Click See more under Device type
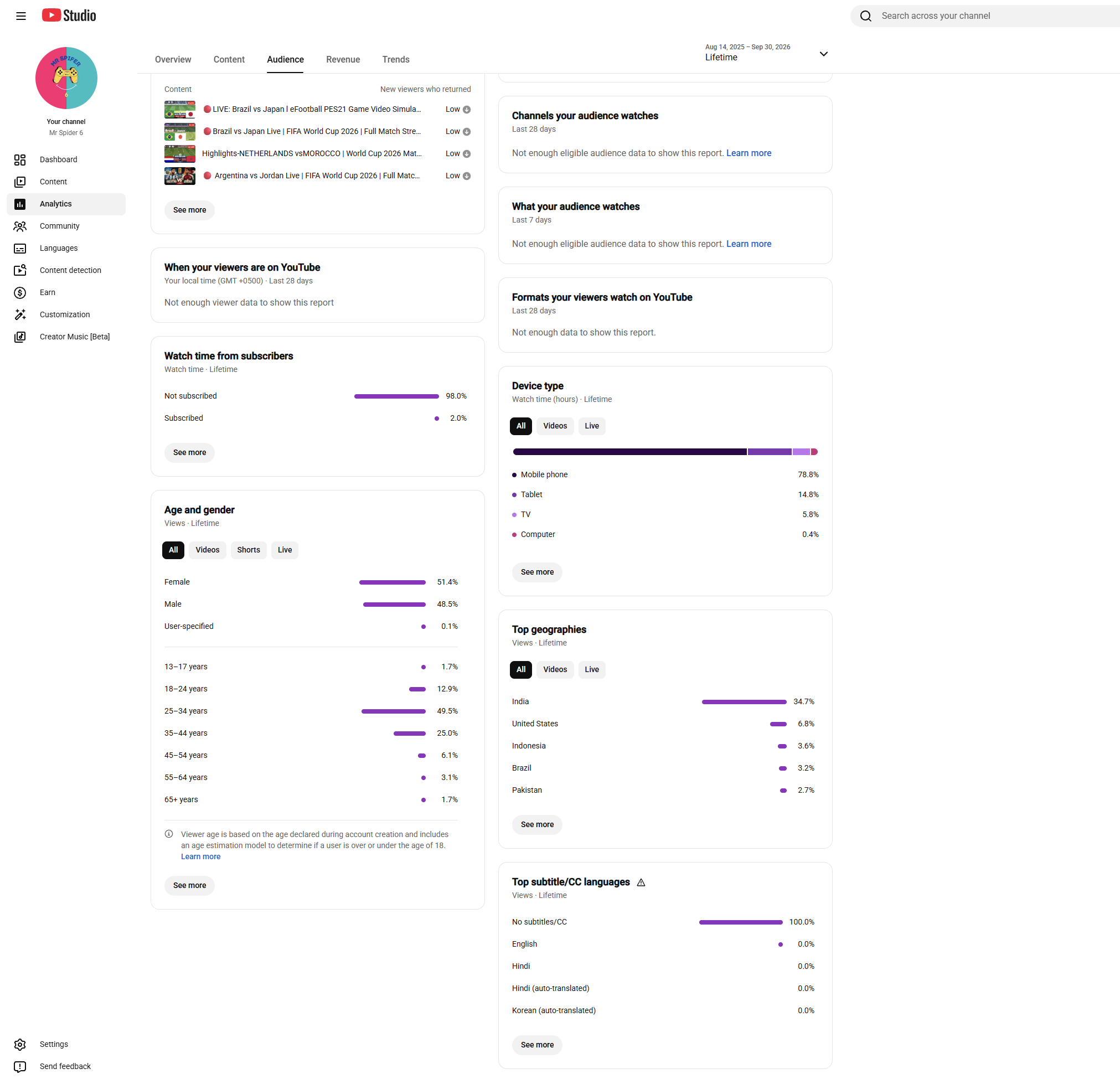Image resolution: width=1120 pixels, height=1079 pixels. click(537, 572)
